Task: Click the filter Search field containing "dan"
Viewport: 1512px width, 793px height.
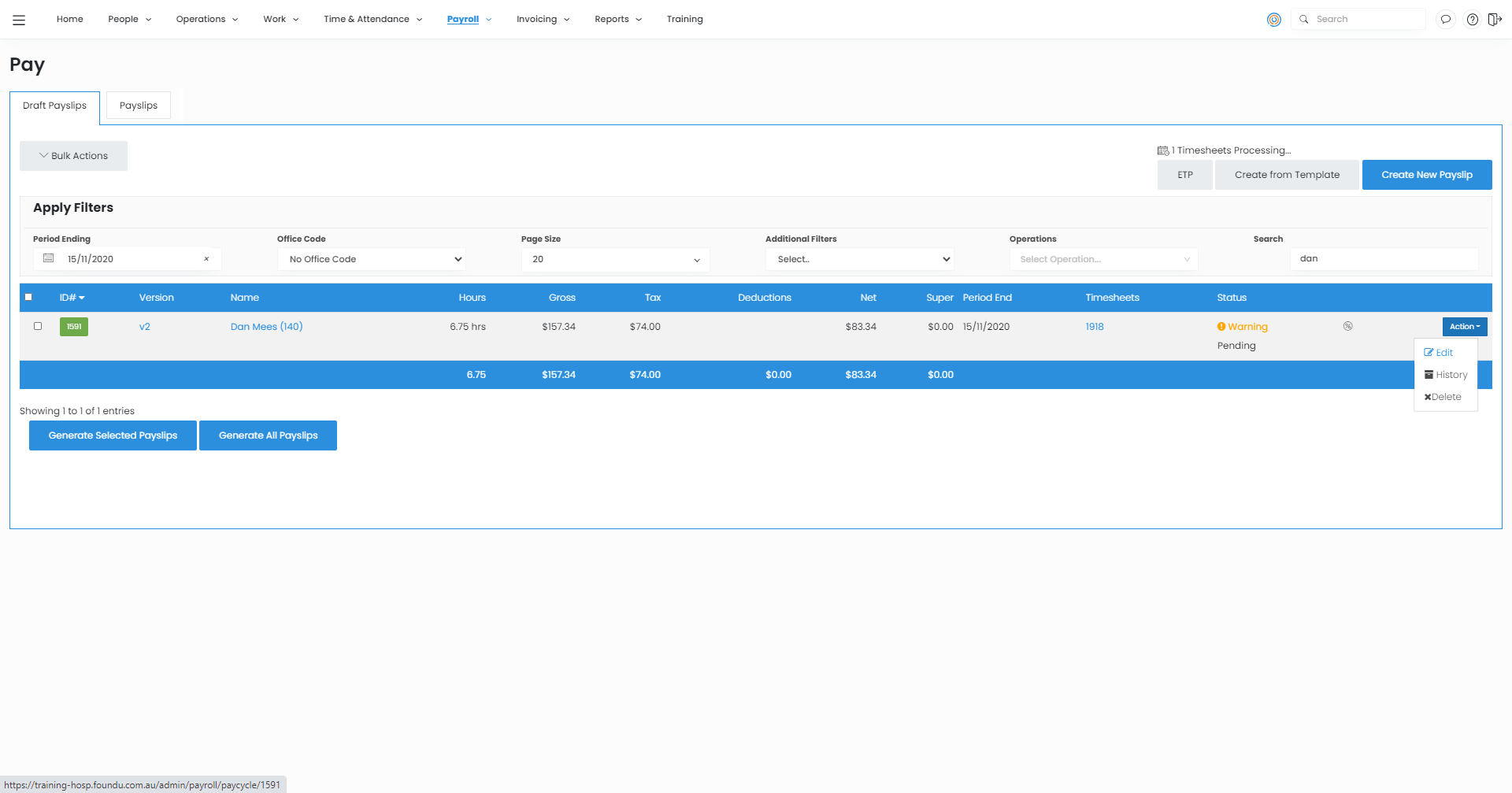Action: point(1383,258)
